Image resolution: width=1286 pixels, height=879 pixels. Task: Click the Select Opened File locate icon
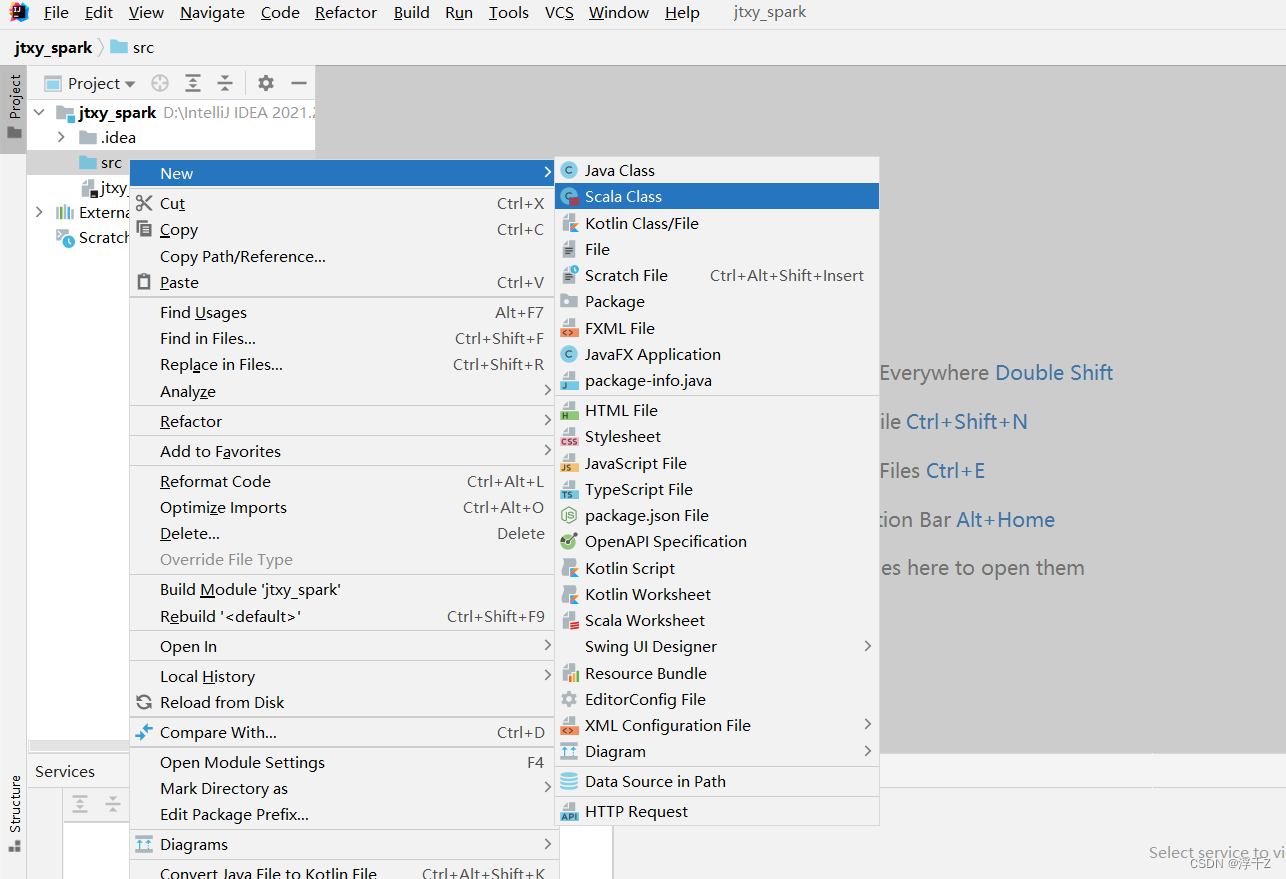(x=160, y=83)
